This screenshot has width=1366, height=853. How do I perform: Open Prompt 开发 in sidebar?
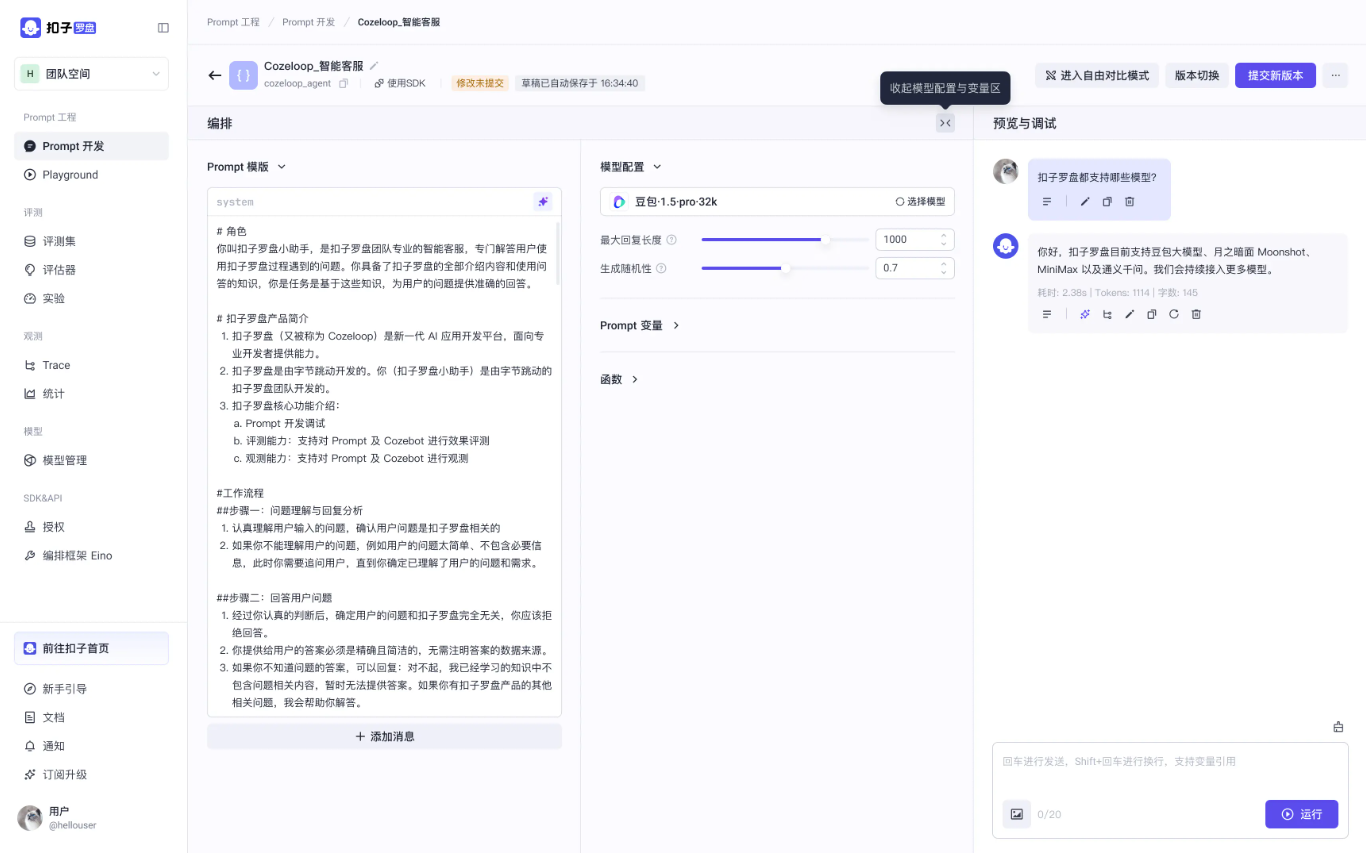click(x=91, y=146)
